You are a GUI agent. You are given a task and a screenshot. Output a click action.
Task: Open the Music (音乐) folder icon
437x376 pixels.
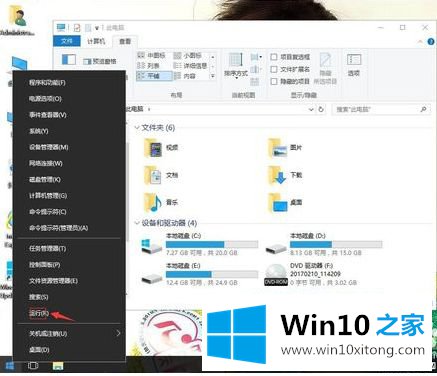coord(153,202)
